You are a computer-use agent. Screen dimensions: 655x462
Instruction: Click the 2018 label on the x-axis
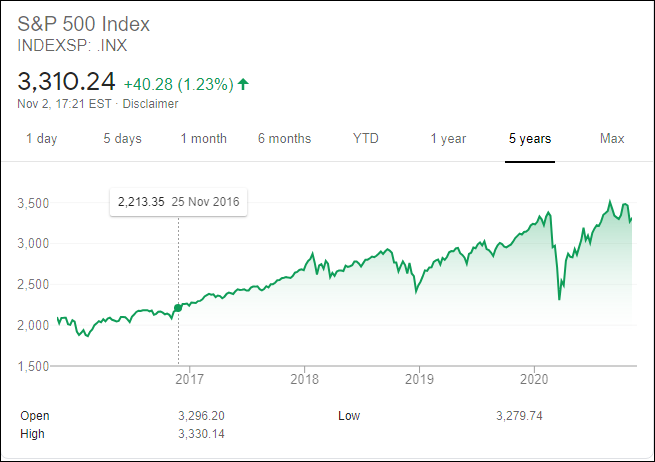(304, 379)
